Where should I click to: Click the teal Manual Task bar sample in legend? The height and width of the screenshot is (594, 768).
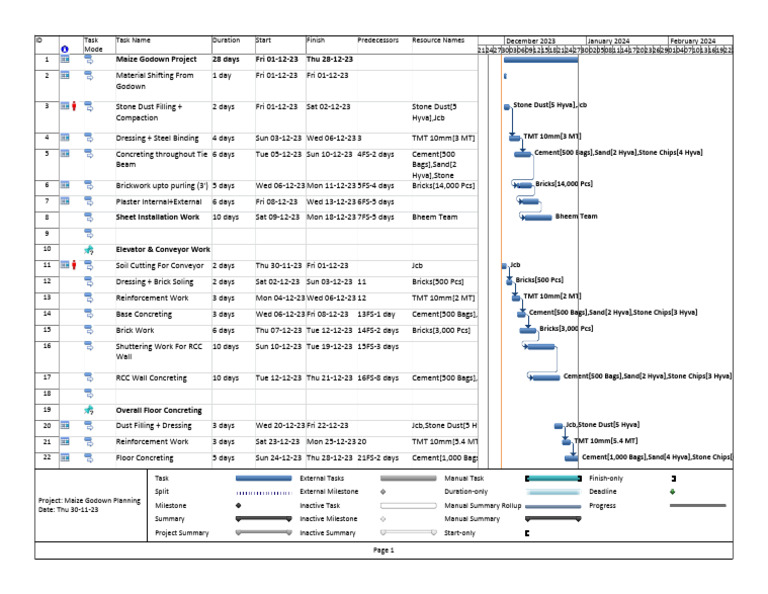(x=553, y=478)
